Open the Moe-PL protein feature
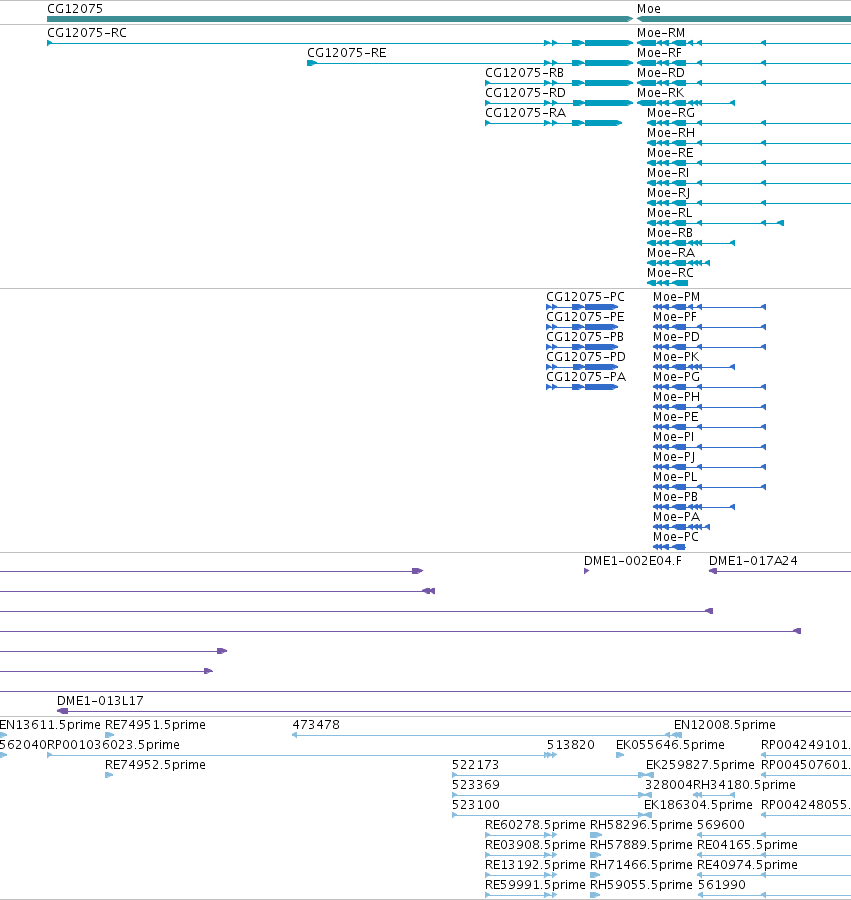 pyautogui.click(x=675, y=478)
